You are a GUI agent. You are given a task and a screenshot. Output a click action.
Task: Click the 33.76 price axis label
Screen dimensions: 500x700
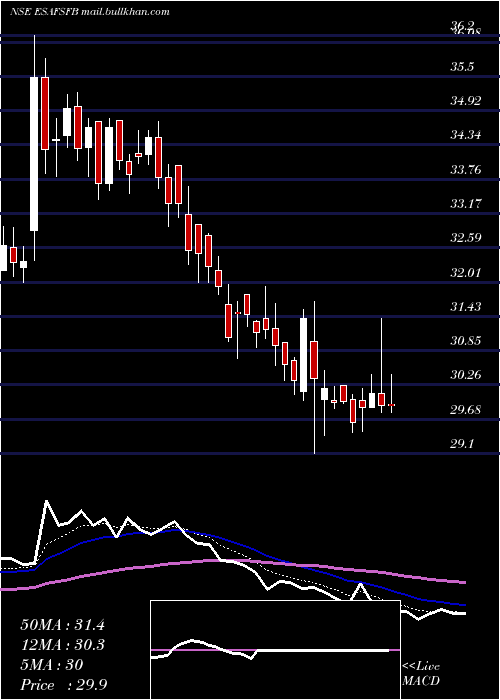click(x=466, y=170)
